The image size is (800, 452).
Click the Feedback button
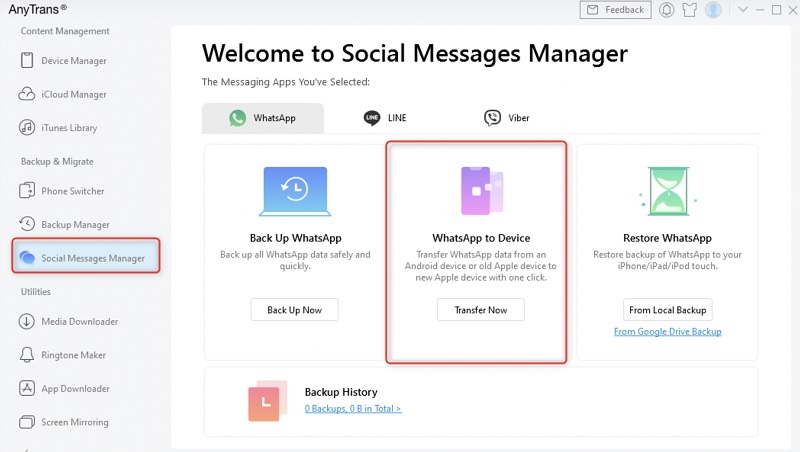tap(614, 10)
